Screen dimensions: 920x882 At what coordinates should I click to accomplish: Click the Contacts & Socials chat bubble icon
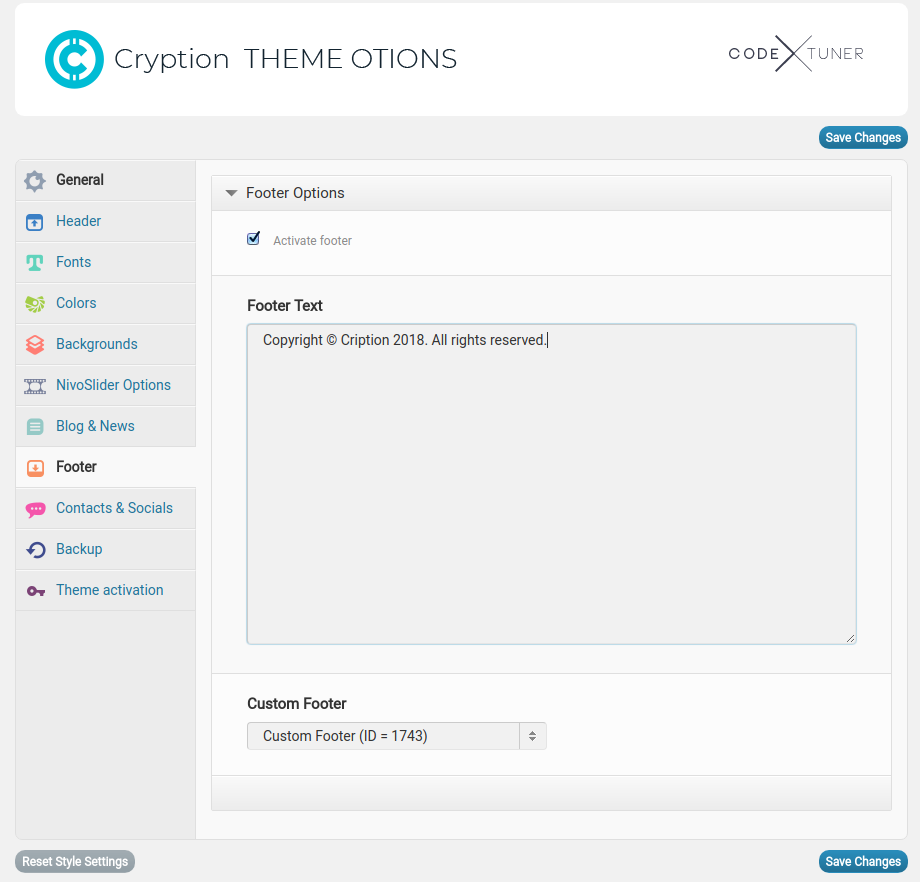[35, 509]
